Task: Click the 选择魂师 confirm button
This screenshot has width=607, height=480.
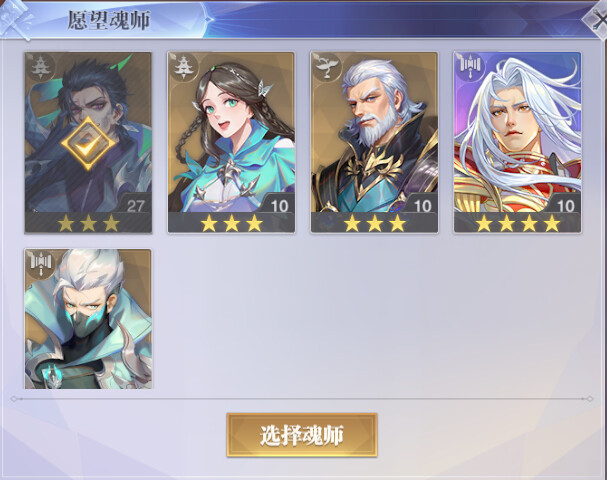Action: point(302,435)
